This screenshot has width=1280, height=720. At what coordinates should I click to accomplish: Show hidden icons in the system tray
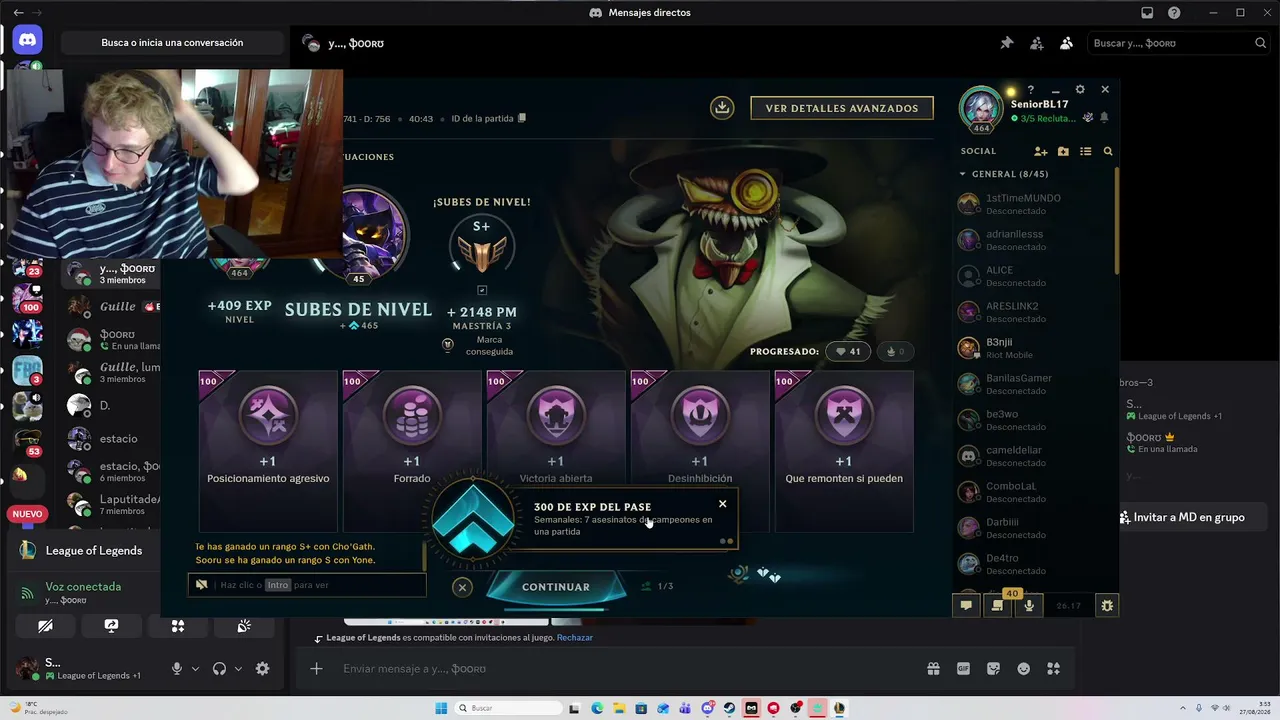click(x=1184, y=708)
